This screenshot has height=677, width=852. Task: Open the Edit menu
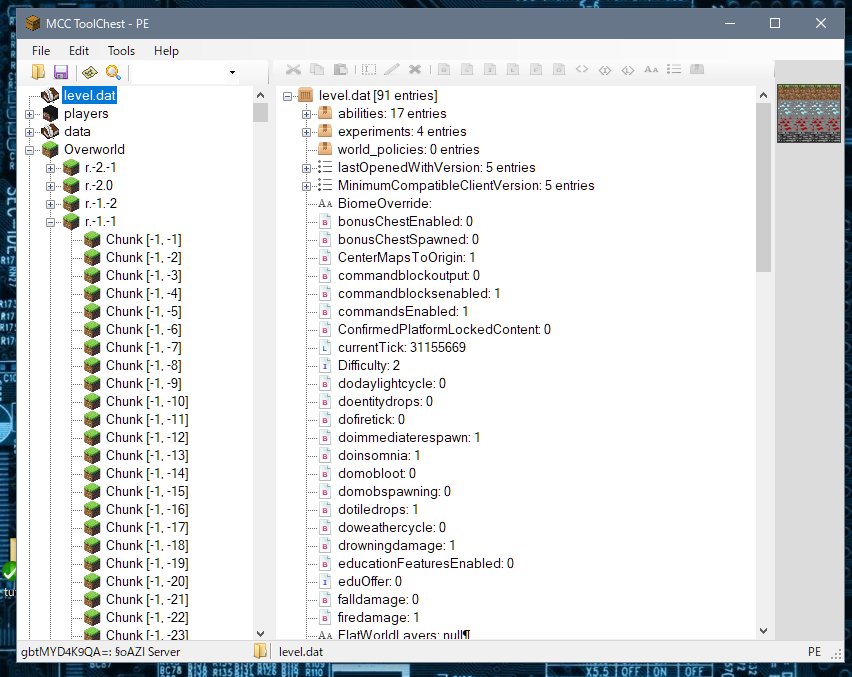[79, 51]
